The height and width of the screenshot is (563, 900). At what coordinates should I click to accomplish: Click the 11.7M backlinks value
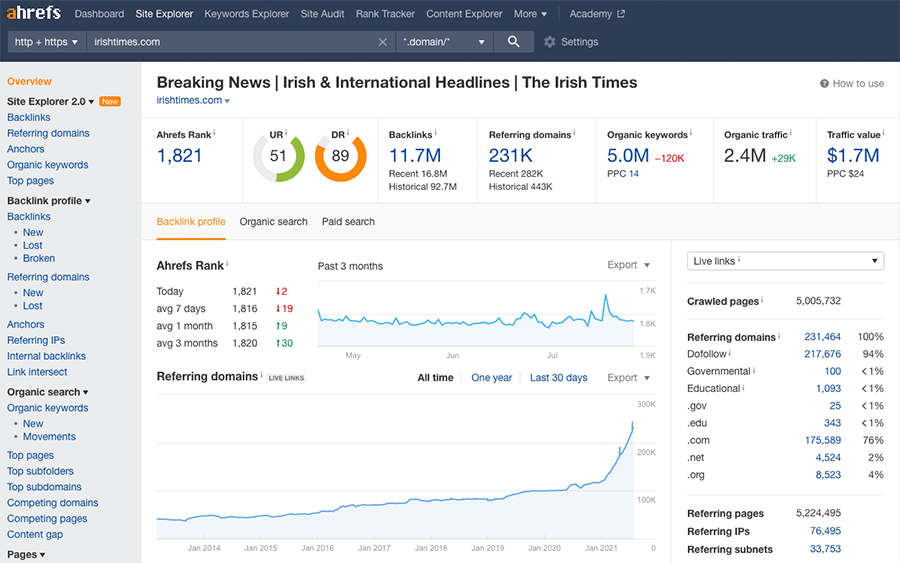point(415,156)
